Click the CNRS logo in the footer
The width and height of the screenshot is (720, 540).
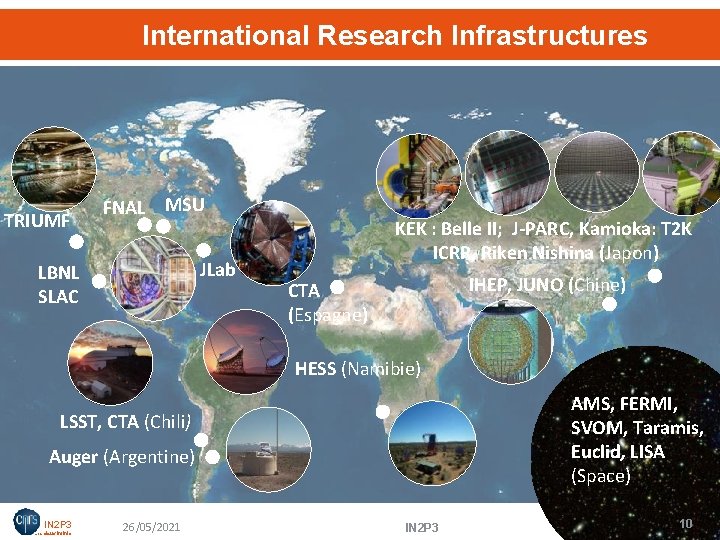click(27, 521)
